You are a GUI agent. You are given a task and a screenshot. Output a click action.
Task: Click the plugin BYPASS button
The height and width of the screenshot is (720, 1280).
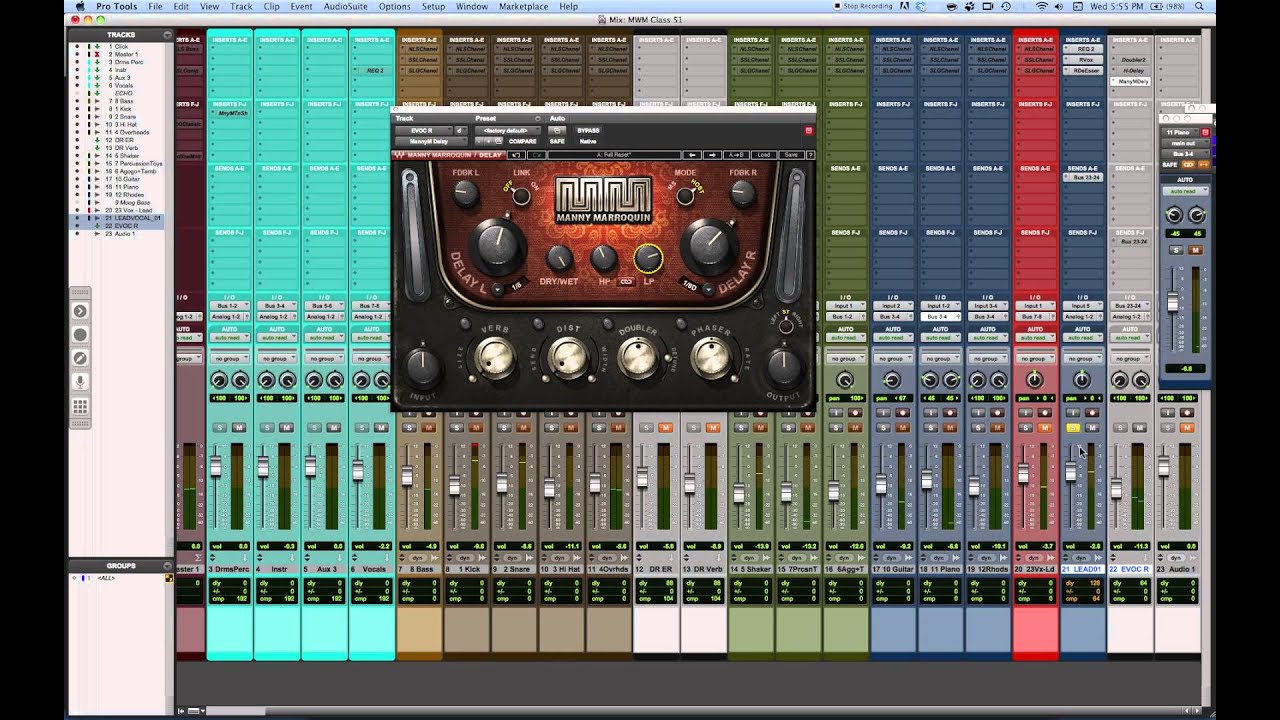click(588, 131)
